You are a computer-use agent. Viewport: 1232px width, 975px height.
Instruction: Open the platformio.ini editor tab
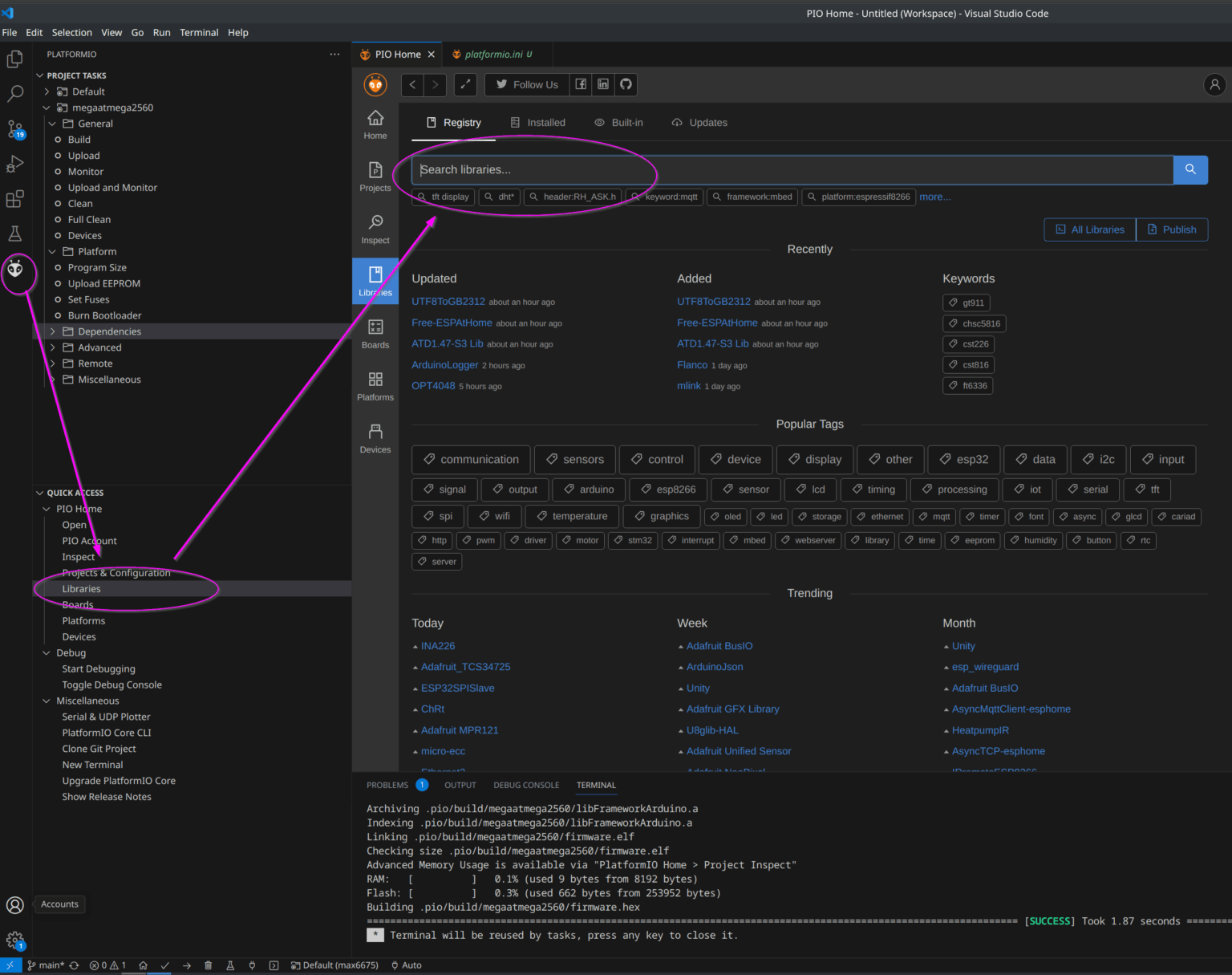coord(492,54)
